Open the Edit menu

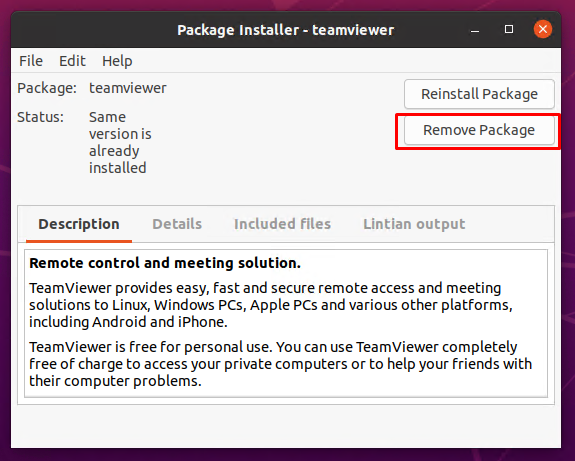(72, 61)
